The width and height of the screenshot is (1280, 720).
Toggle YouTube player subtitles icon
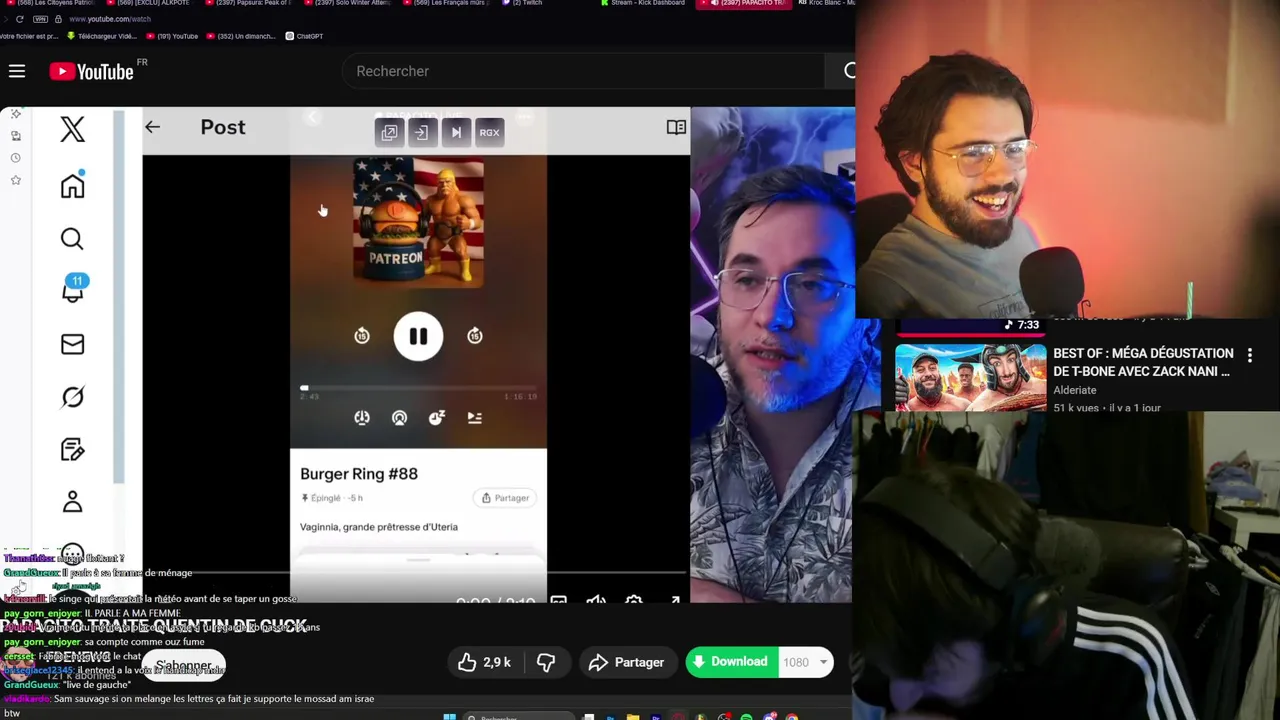559,600
